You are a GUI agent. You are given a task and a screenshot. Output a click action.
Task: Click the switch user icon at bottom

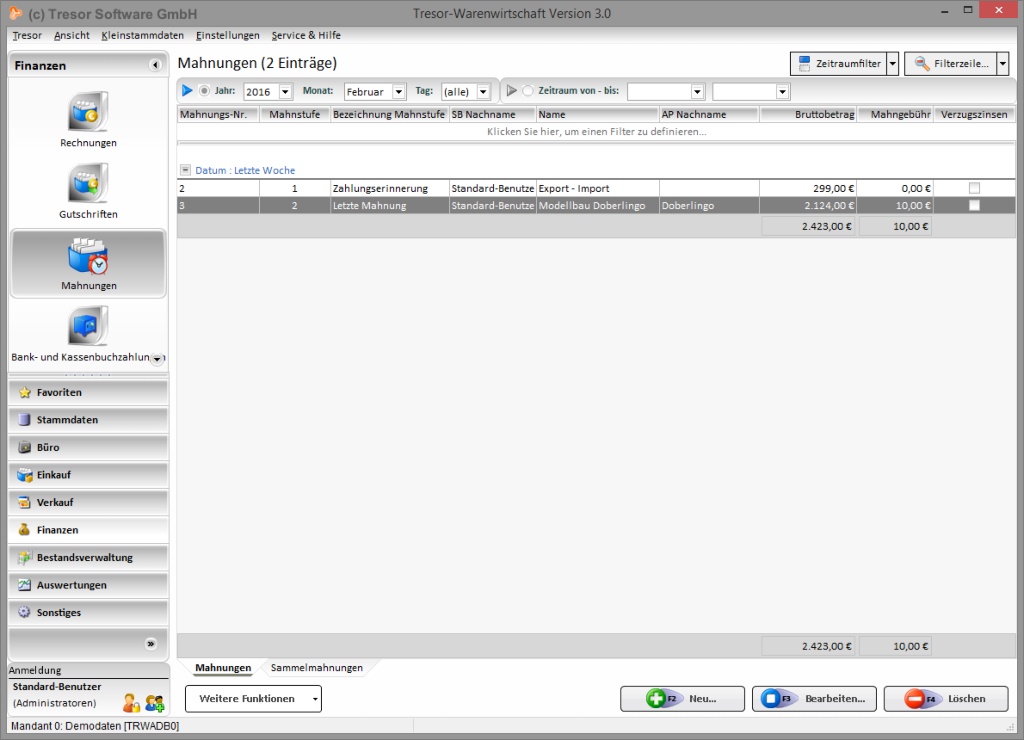pos(131,702)
